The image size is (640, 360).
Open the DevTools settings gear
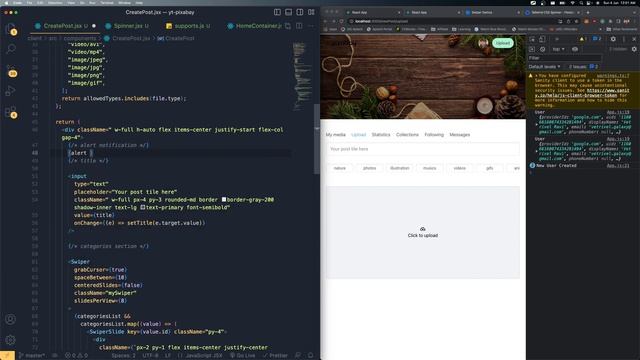click(613, 39)
